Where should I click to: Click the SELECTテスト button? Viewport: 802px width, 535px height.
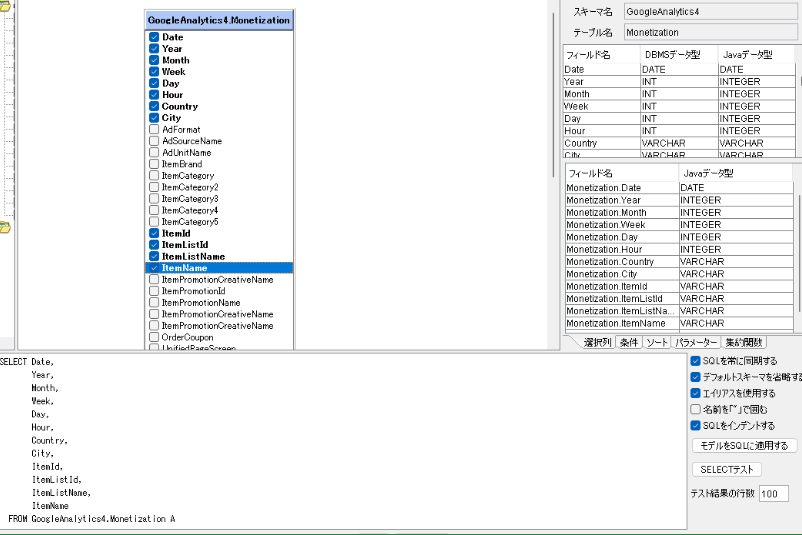click(x=726, y=470)
